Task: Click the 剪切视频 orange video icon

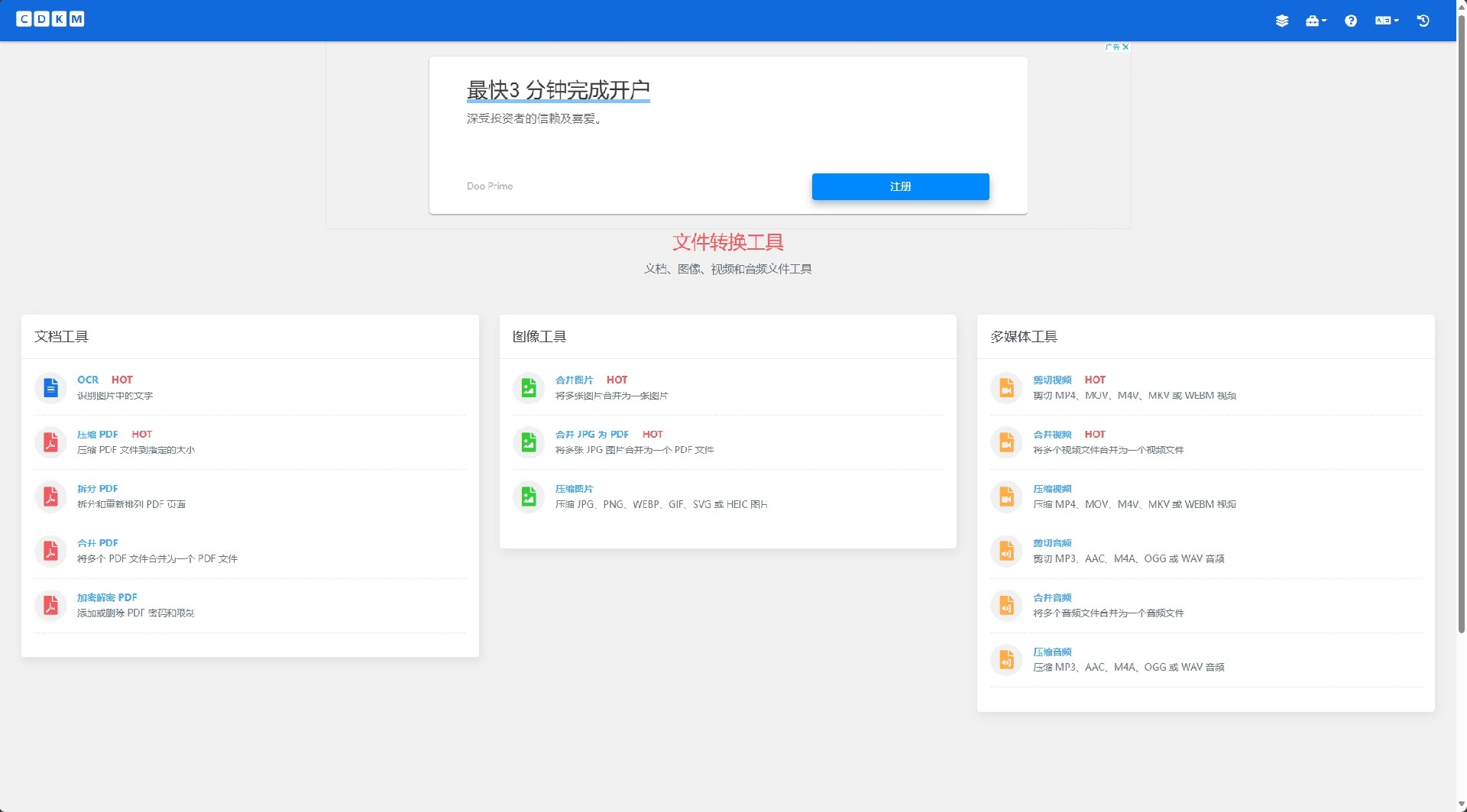Action: [1006, 387]
